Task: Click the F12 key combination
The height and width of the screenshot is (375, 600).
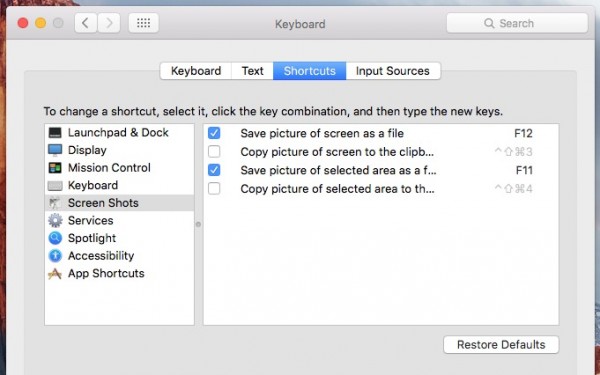Action: [x=523, y=133]
